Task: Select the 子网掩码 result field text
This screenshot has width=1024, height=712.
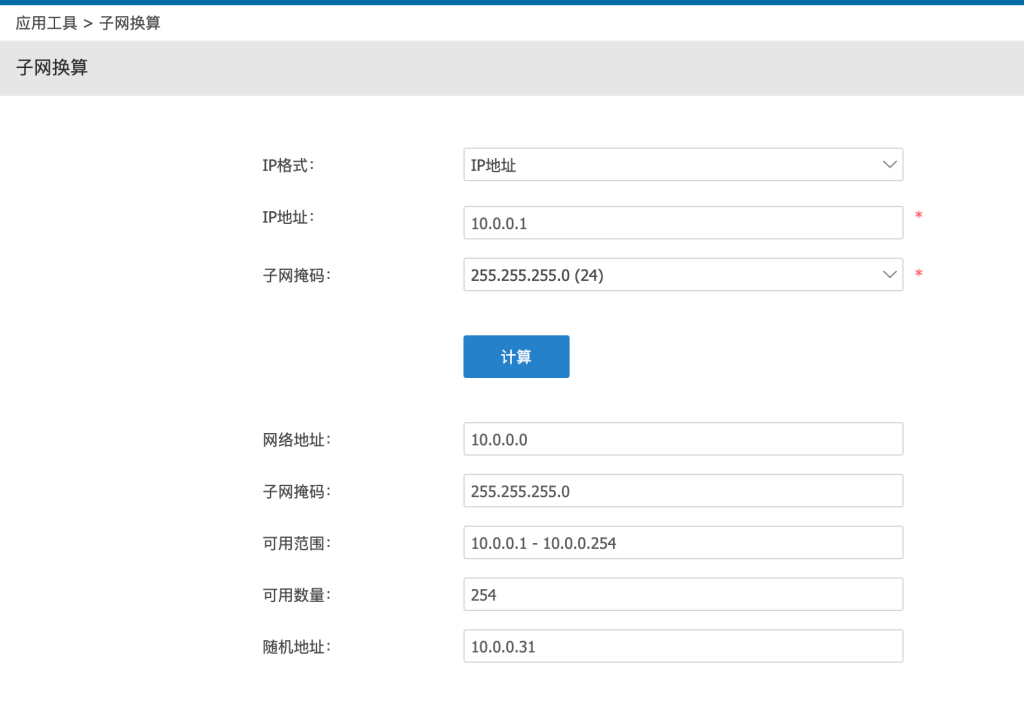Action: [x=683, y=490]
